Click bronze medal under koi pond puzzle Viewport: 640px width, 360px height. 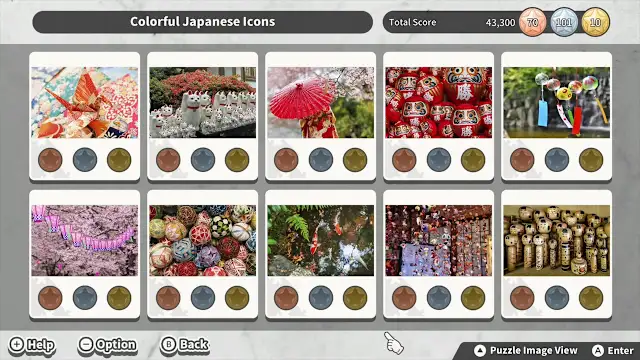click(286, 298)
